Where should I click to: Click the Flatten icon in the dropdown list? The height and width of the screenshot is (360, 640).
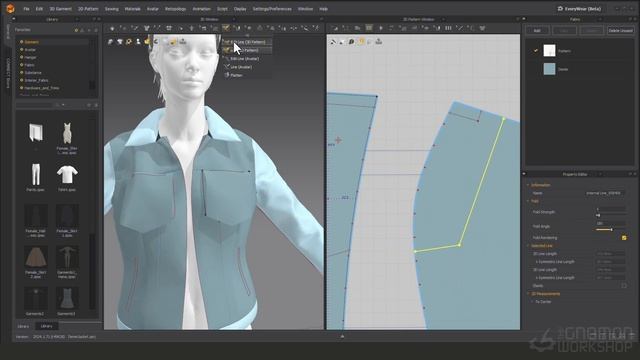227,75
